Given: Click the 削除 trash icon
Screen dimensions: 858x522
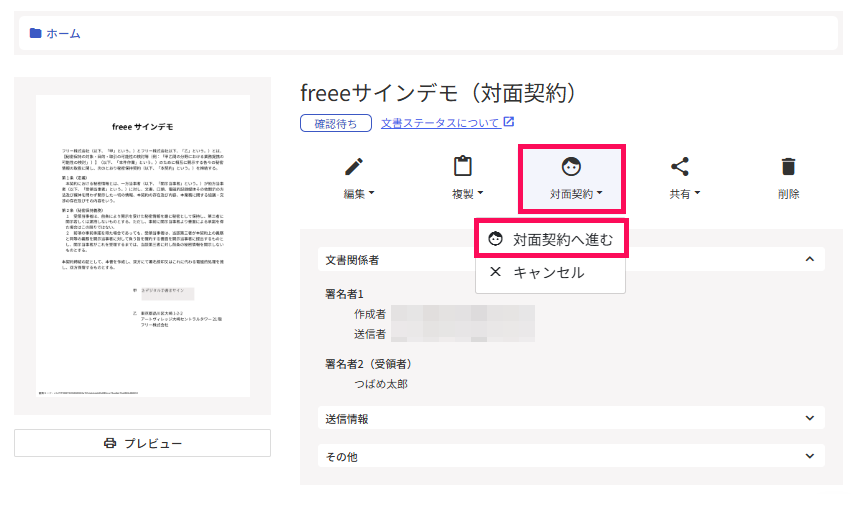Looking at the screenshot, I should [x=789, y=166].
